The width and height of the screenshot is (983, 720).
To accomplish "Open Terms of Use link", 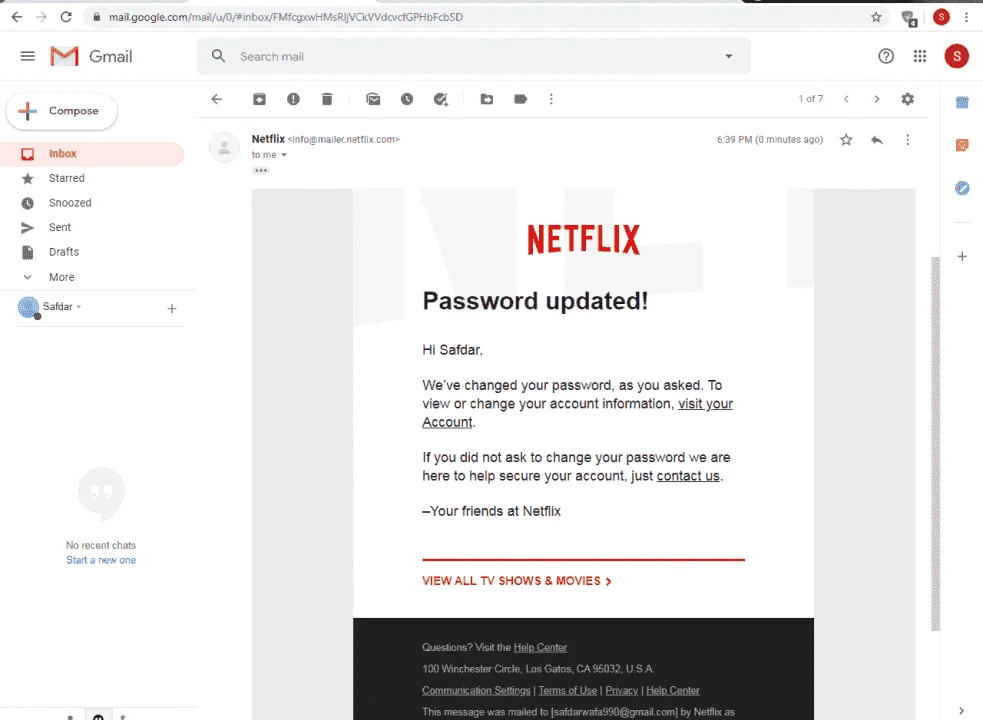I will tap(567, 691).
